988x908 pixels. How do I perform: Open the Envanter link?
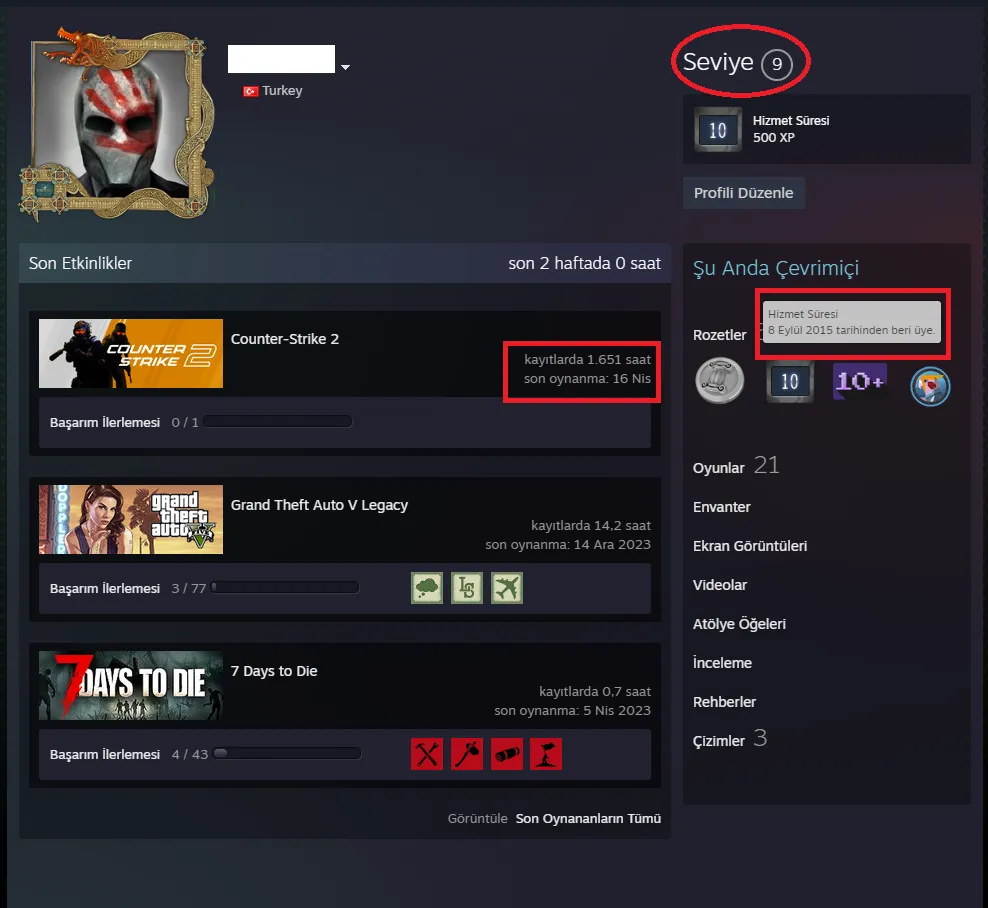tap(721, 507)
